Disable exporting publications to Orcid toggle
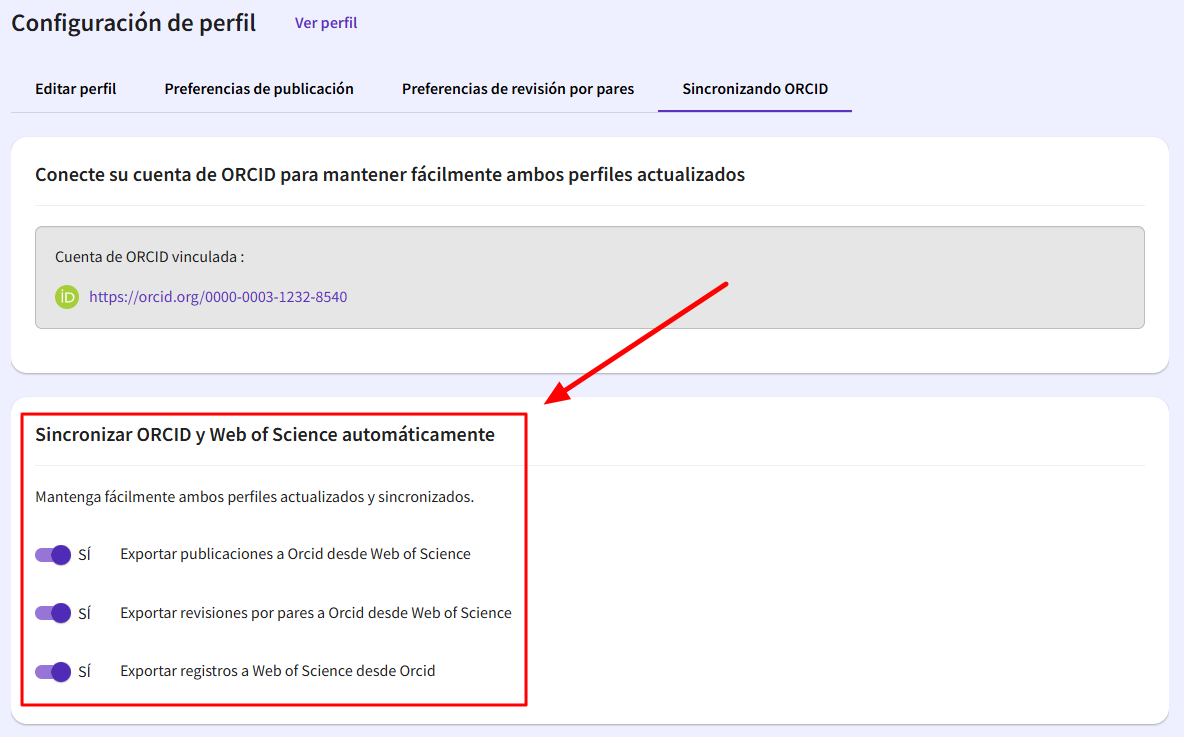 (x=53, y=554)
